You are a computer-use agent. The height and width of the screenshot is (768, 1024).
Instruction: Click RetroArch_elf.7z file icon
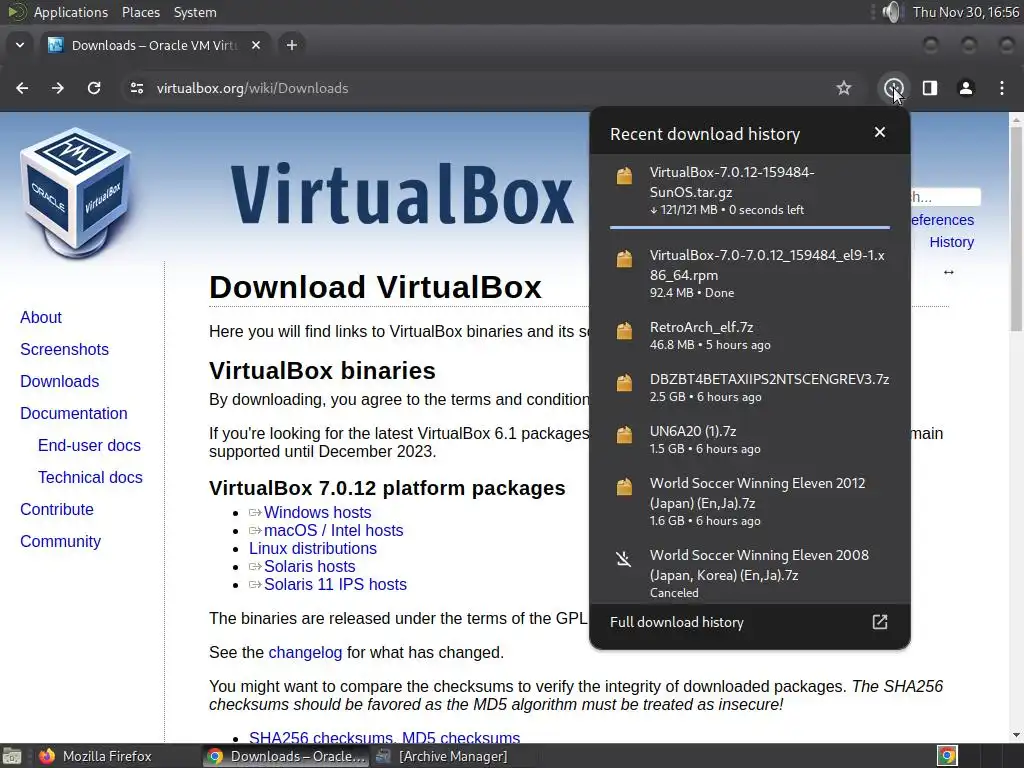624,330
